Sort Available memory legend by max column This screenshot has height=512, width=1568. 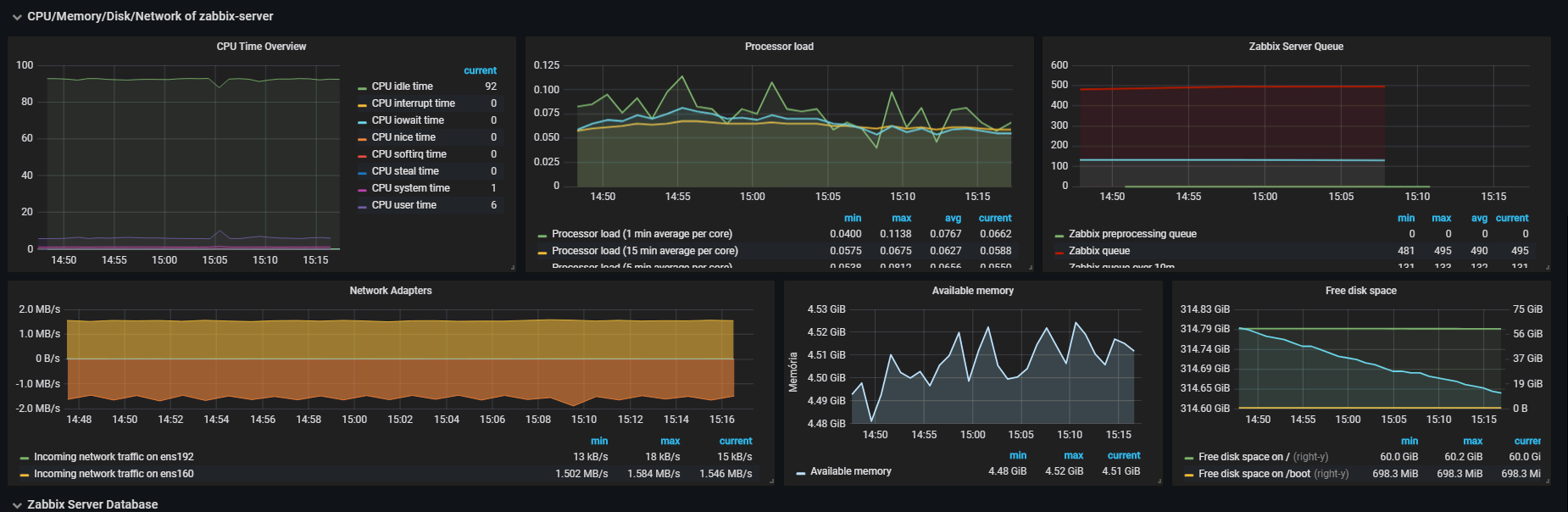(1074, 455)
